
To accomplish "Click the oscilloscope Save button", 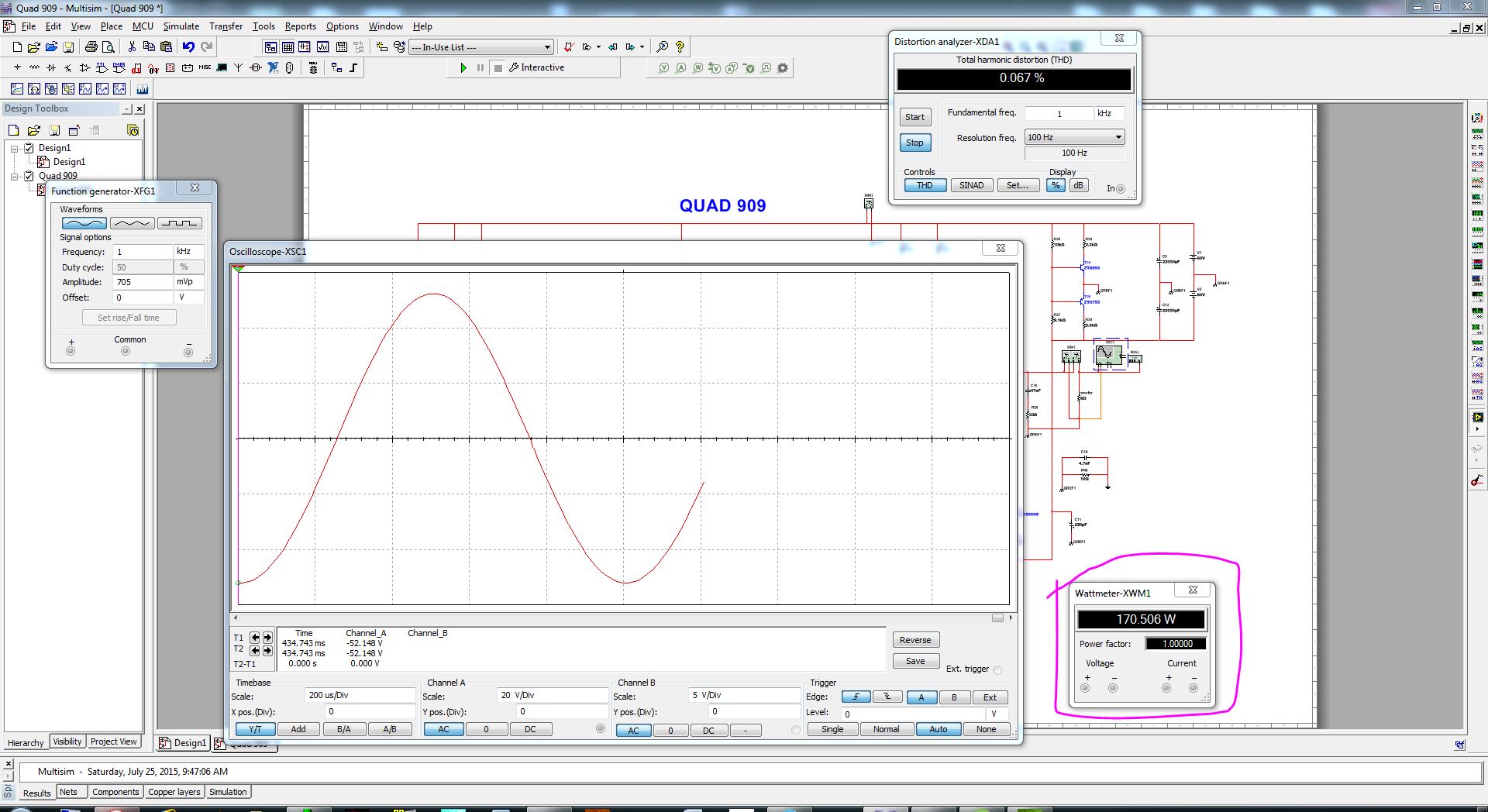I will (915, 661).
